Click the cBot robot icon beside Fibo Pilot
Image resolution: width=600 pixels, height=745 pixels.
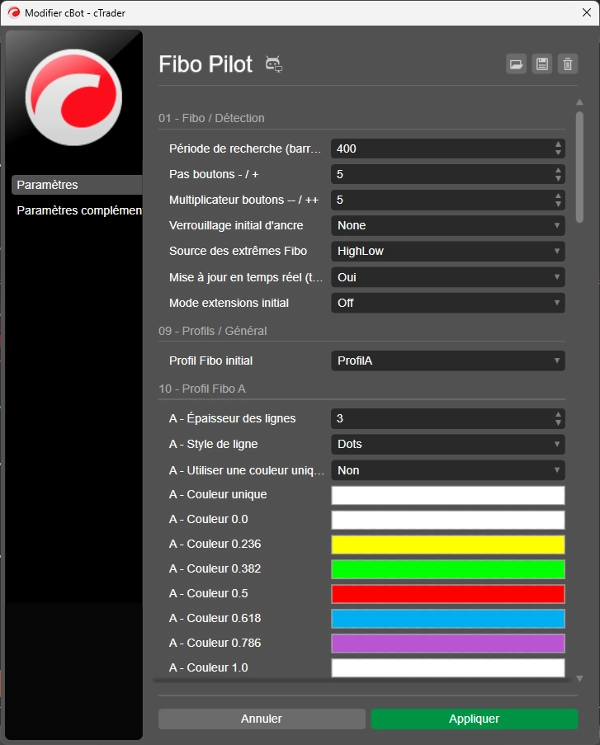coord(274,64)
